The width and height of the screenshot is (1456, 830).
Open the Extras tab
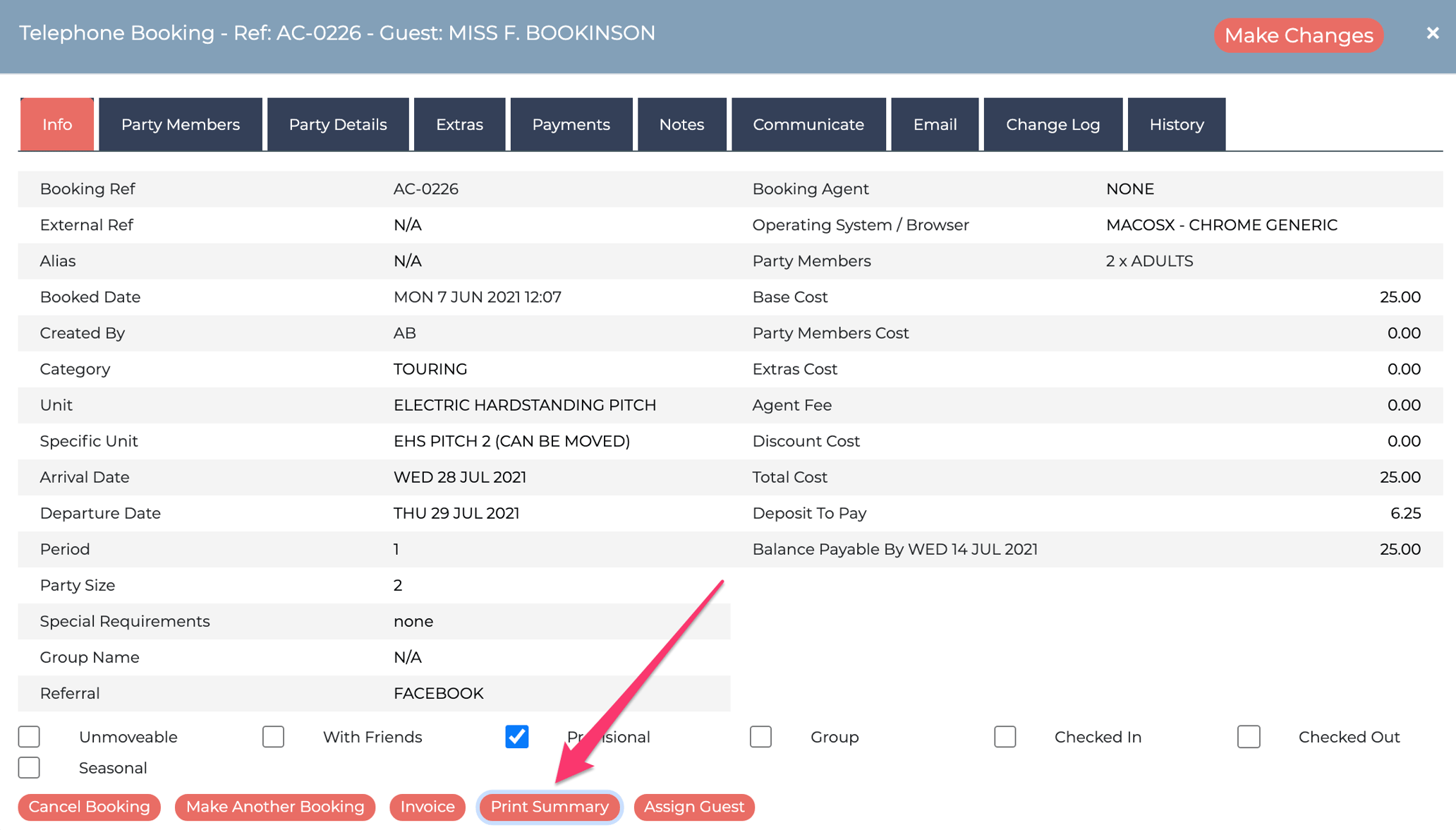[x=459, y=124]
